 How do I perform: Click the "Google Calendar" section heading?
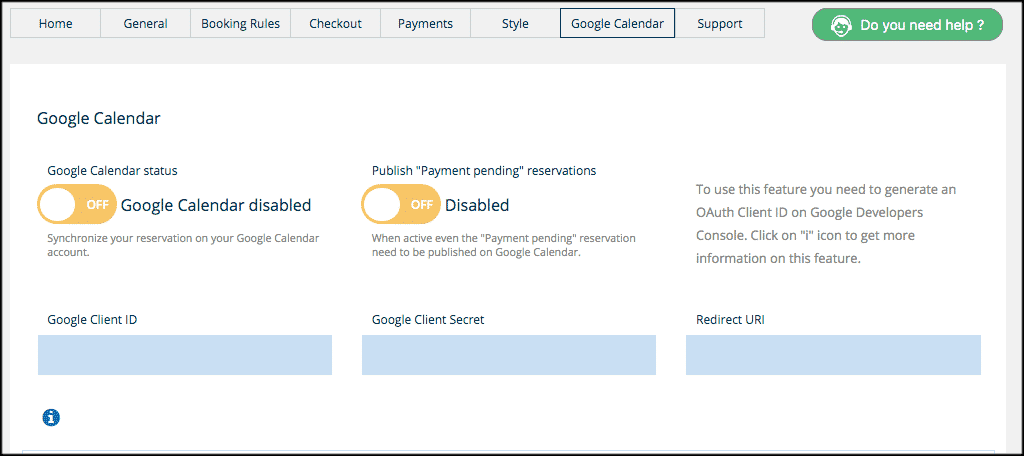coord(99,118)
